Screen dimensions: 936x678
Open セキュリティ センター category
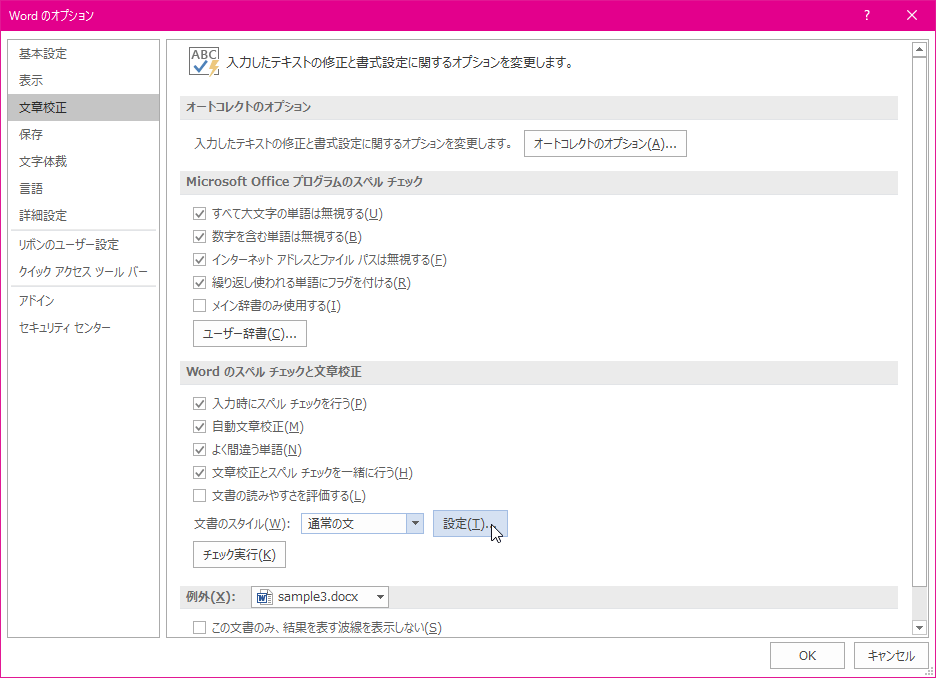84,328
